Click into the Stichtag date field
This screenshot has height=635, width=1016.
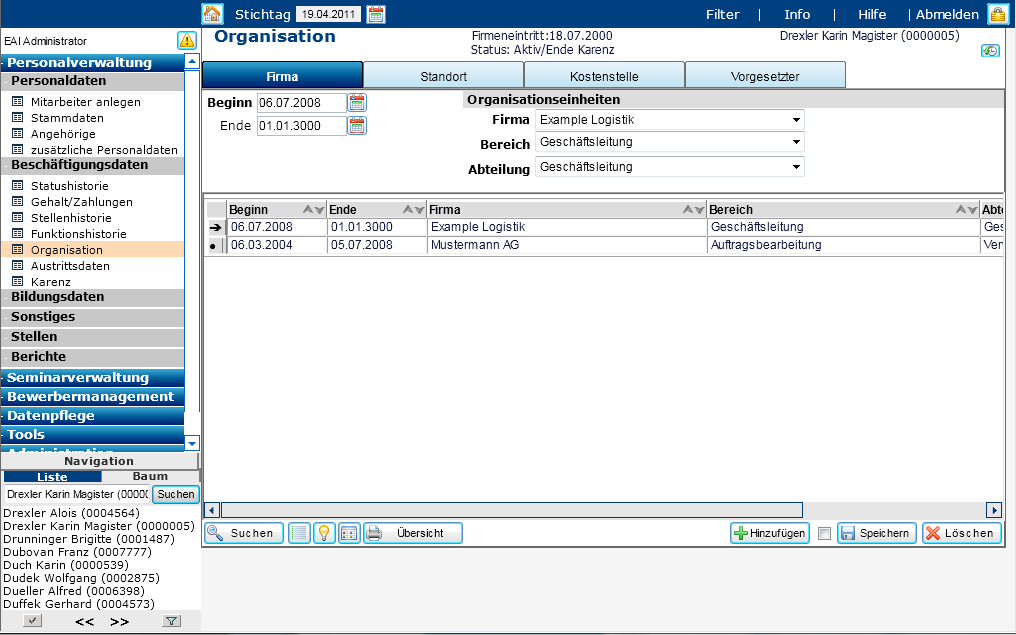click(x=329, y=14)
